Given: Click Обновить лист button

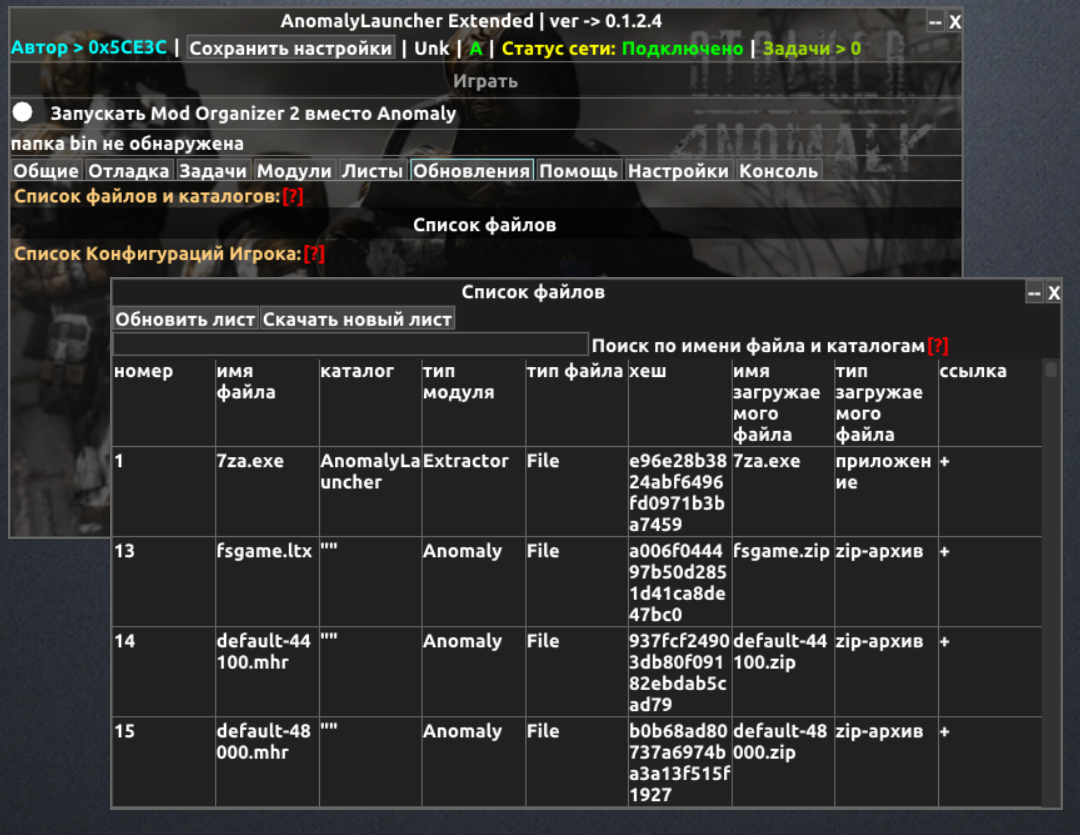Looking at the screenshot, I should coord(185,320).
